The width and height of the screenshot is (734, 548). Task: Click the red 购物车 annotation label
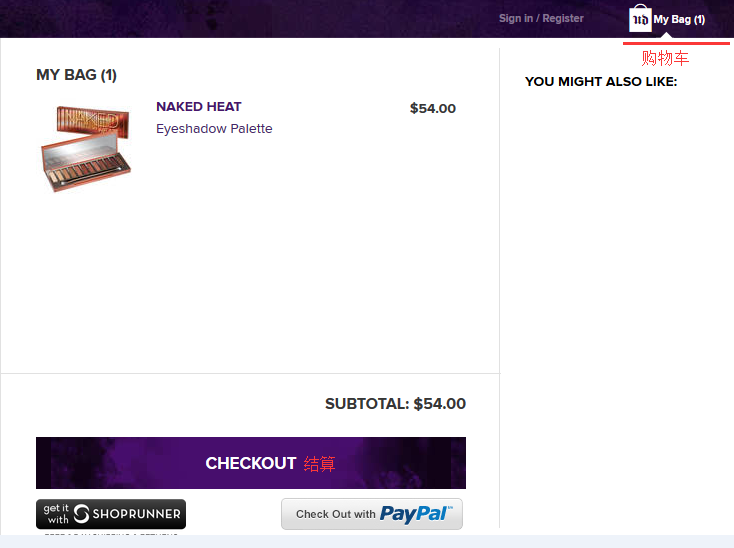pos(665,59)
